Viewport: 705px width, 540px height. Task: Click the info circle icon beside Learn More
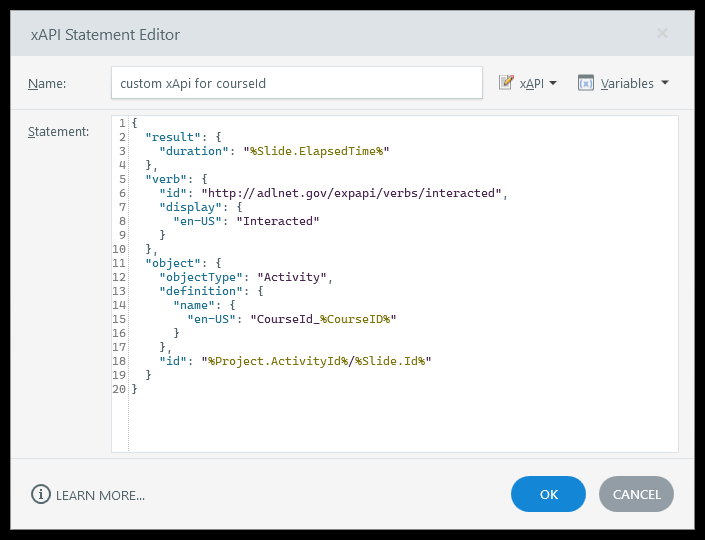(x=41, y=494)
